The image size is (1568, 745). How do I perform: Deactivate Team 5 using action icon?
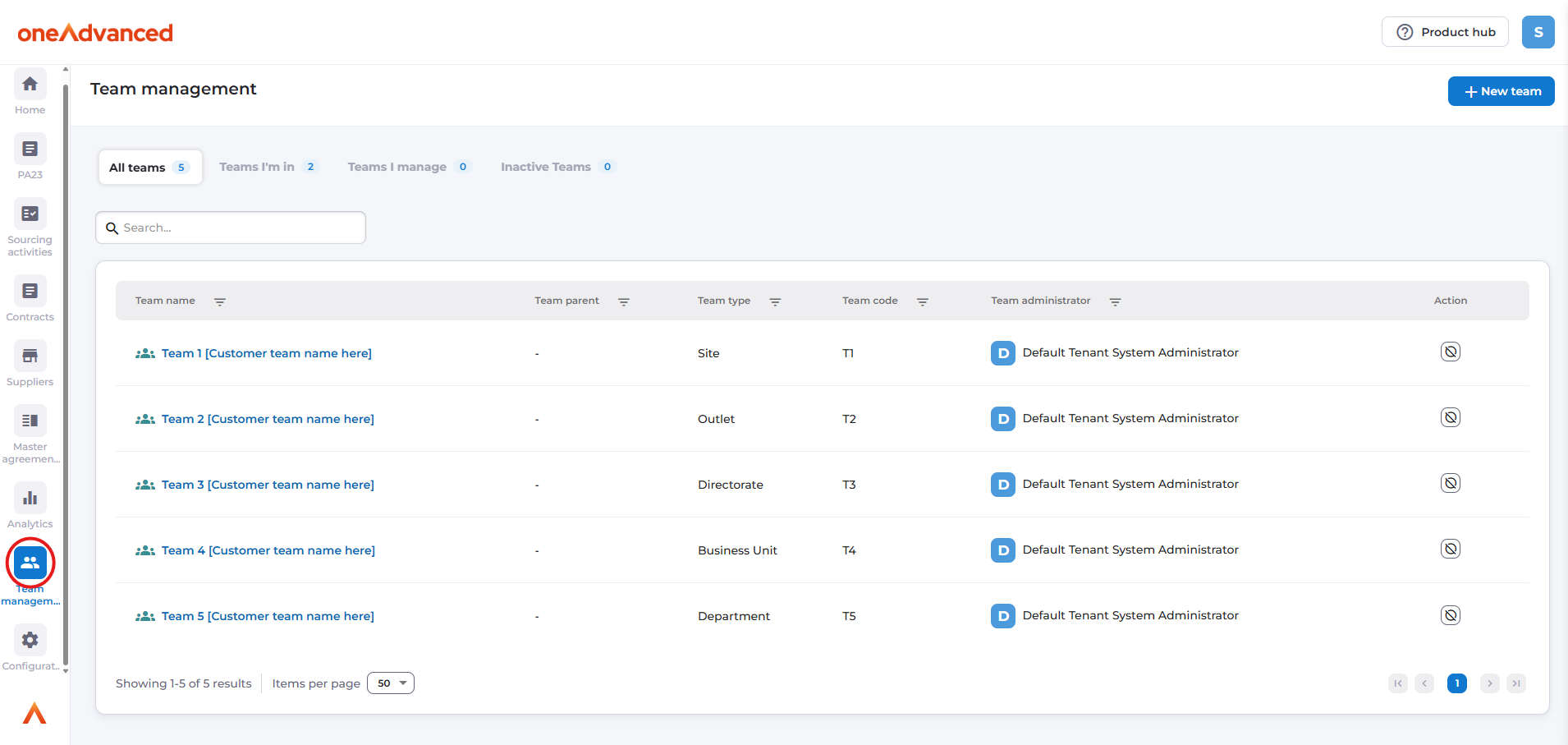point(1450,615)
